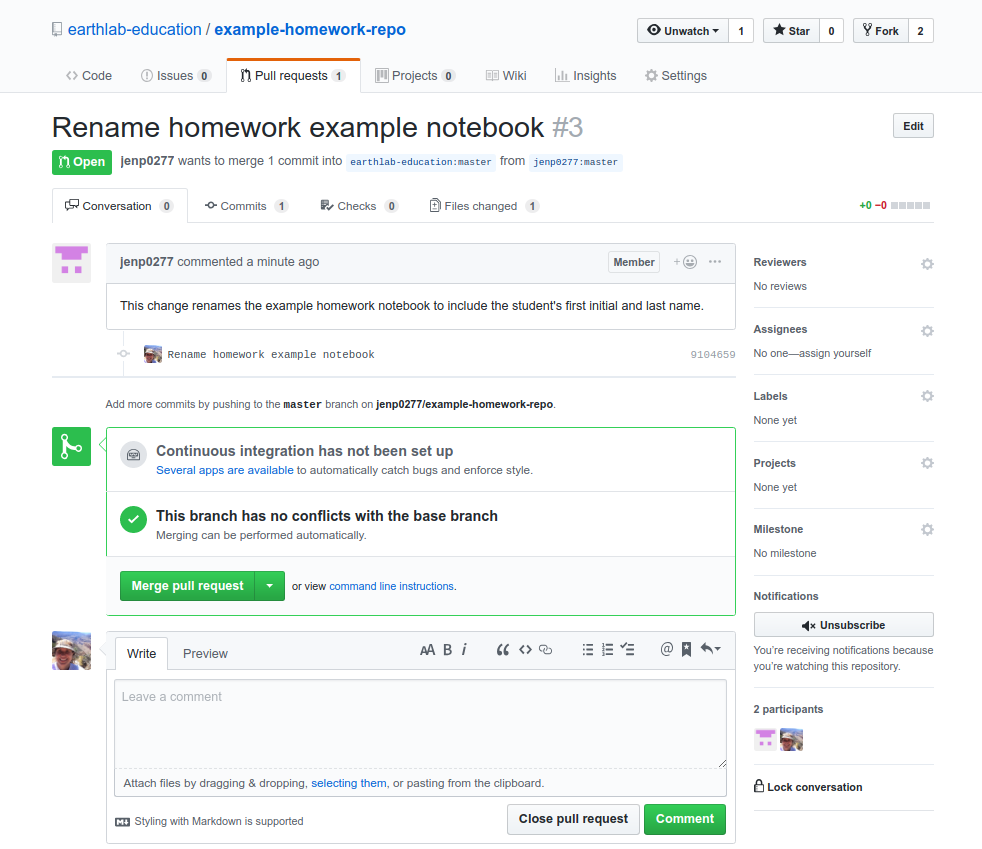Image resolution: width=982 pixels, height=849 pixels.
Task: Fork the repository
Action: (880, 31)
